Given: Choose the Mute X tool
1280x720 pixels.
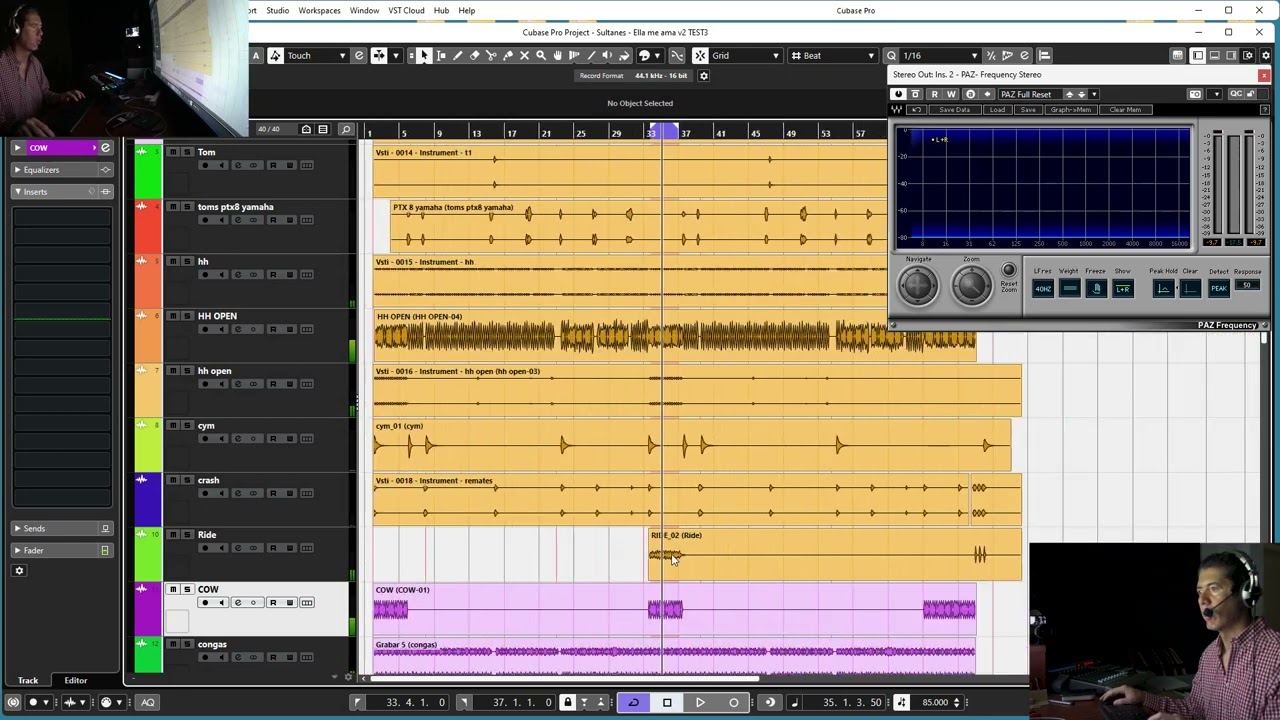Looking at the screenshot, I should click(524, 56).
